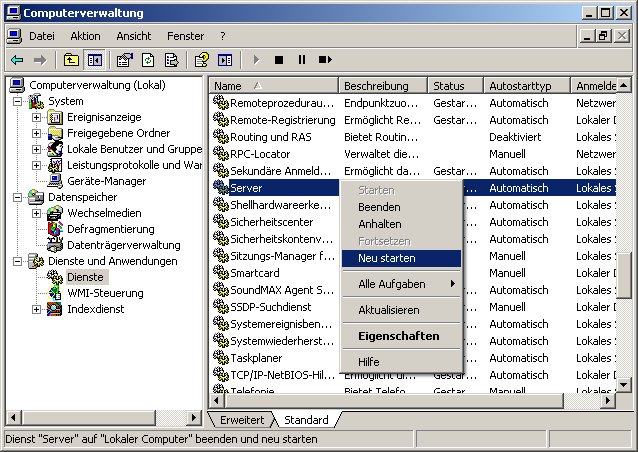Pause the service with the pause icon

[x=301, y=60]
